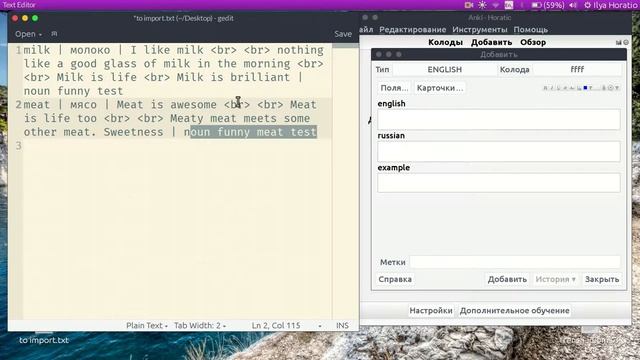640x360 pixels.
Task: Click the Добавить button at dialog bottom
Action: (507, 279)
